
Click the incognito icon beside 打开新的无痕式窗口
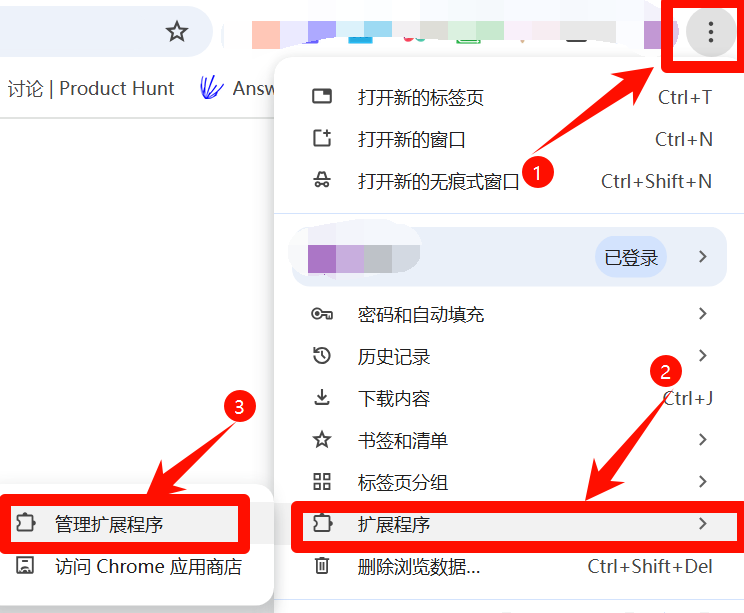(x=322, y=180)
